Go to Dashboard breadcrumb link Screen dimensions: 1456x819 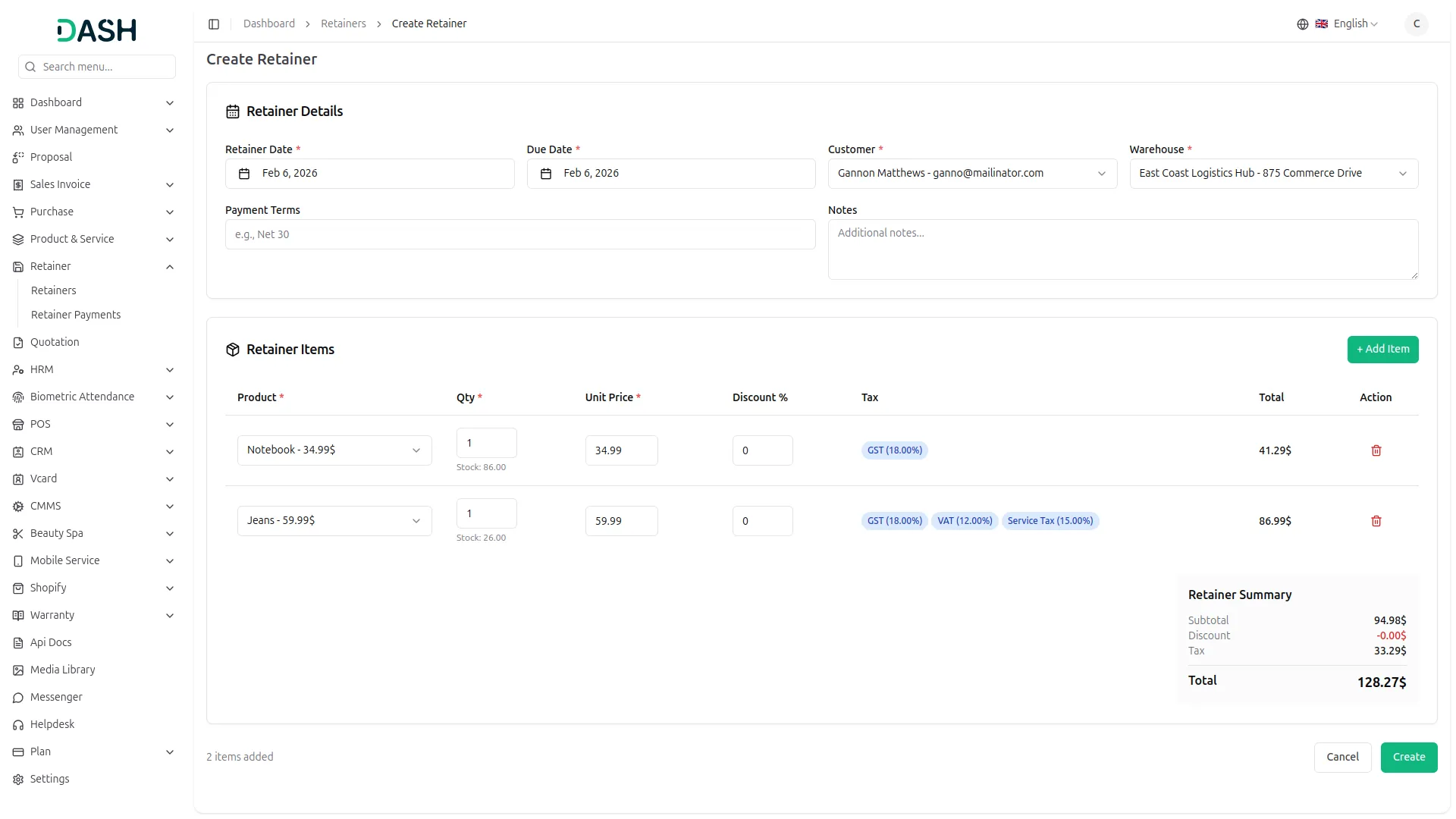[269, 24]
